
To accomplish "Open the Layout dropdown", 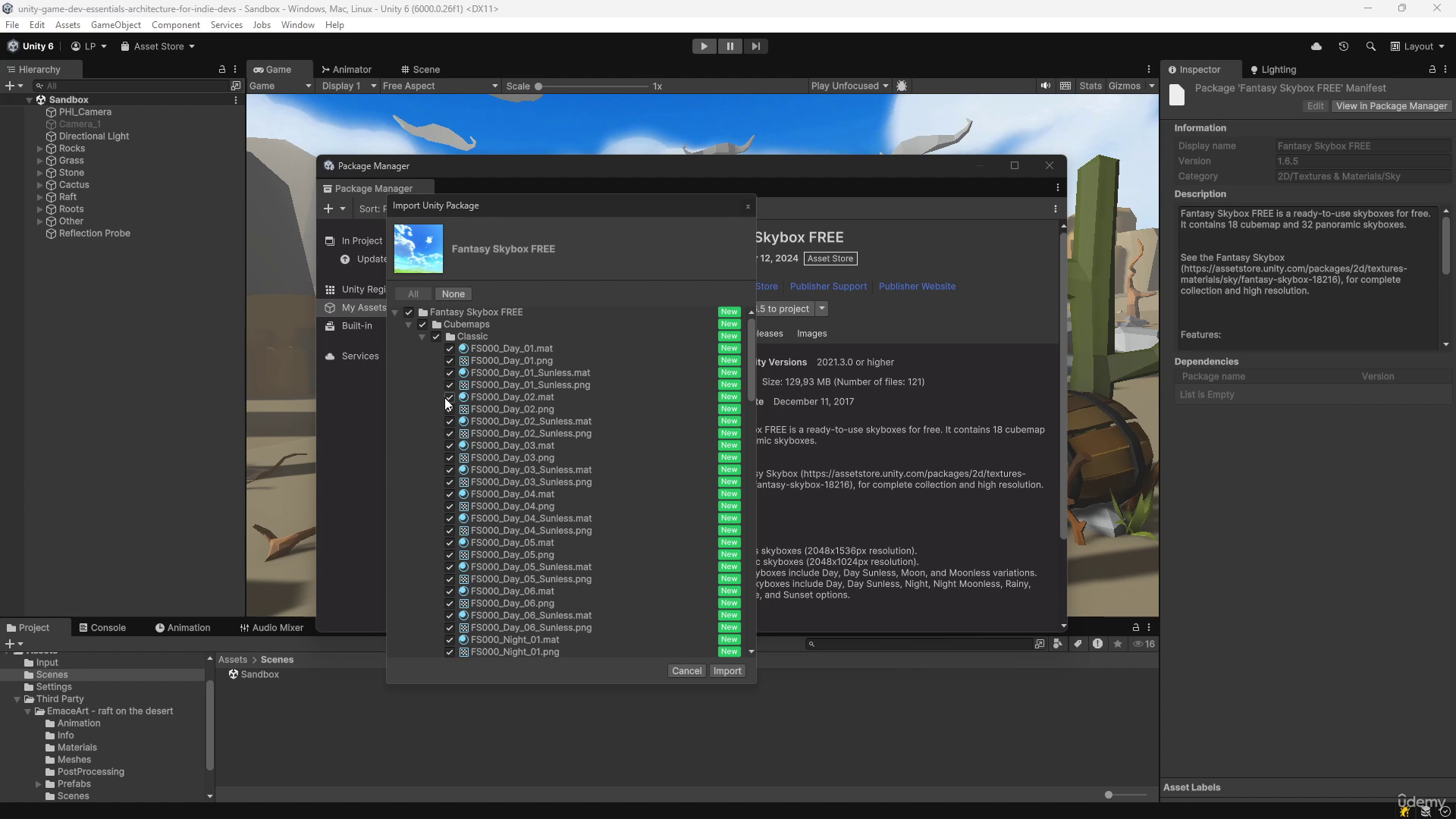I will [1417, 46].
